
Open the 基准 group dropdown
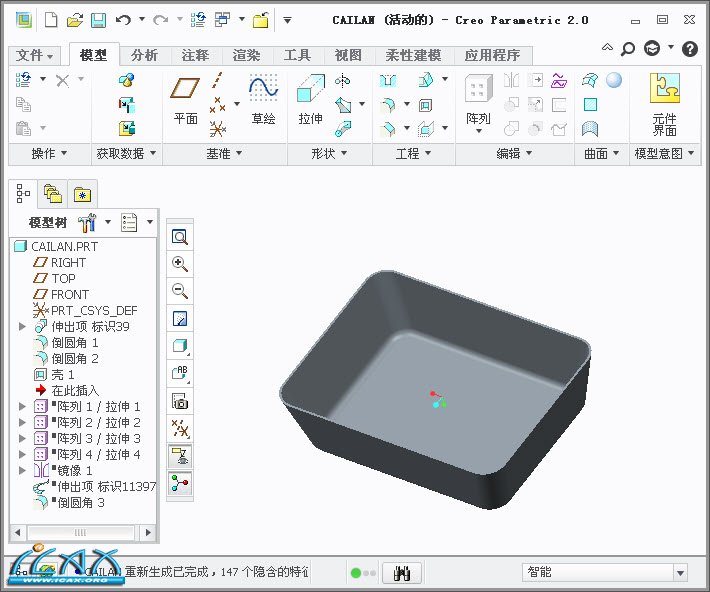click(x=224, y=154)
